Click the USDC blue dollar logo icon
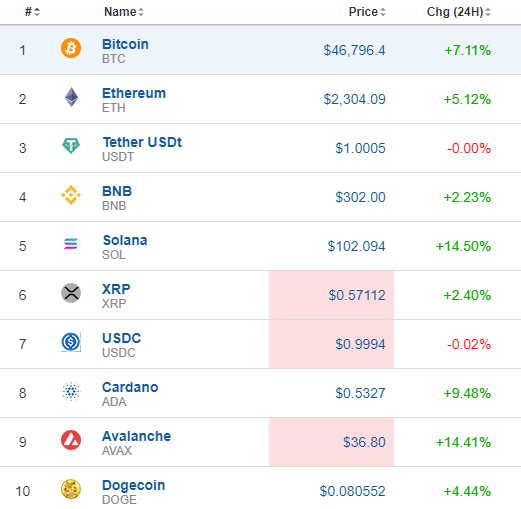Image resolution: width=521 pixels, height=509 pixels. coord(71,342)
